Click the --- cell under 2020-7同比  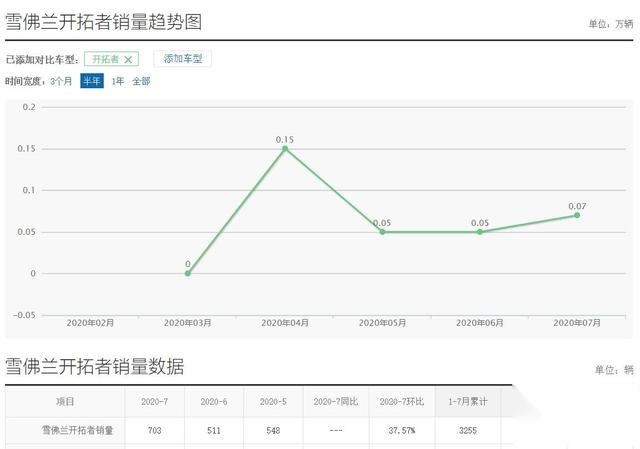(336, 431)
